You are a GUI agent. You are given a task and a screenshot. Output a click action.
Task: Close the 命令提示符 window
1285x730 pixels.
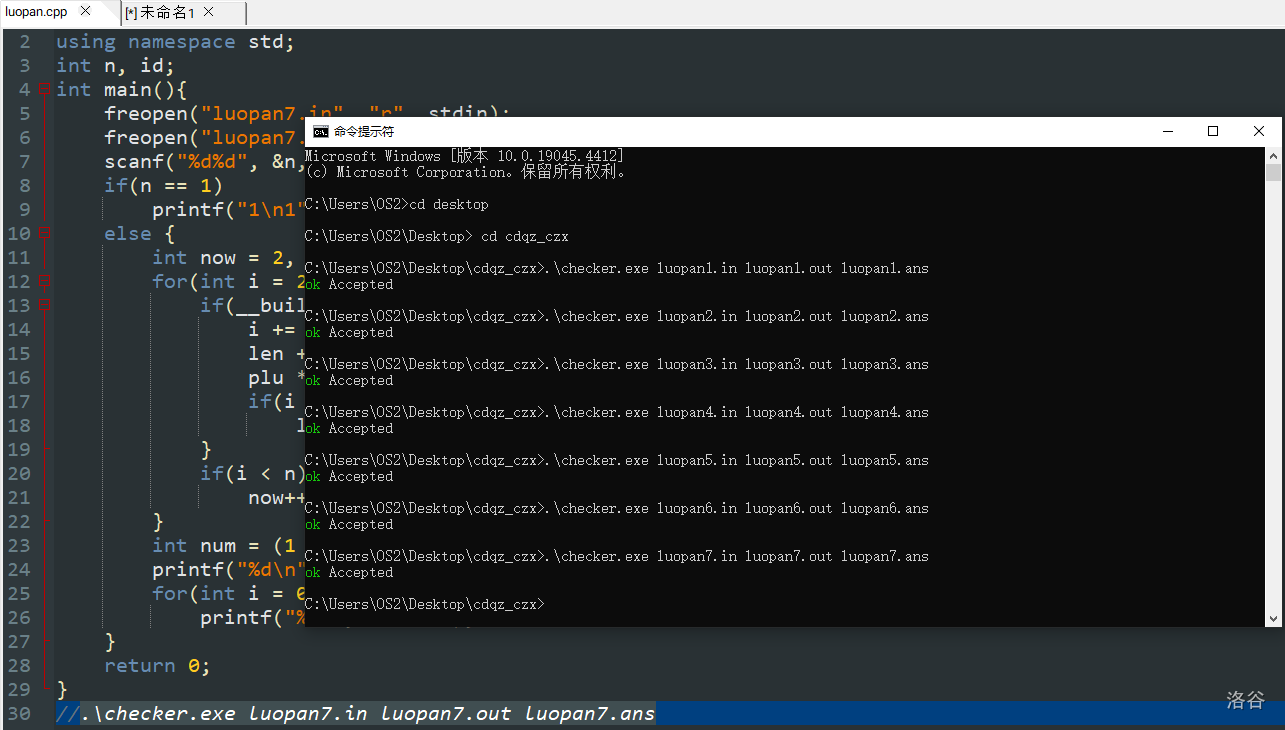tap(1259, 132)
